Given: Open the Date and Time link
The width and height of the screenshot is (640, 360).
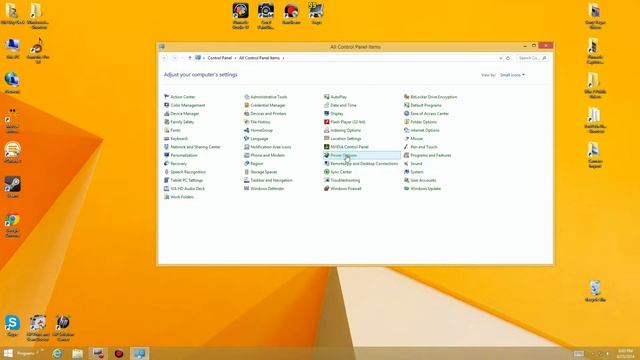Looking at the screenshot, I should click(343, 105).
